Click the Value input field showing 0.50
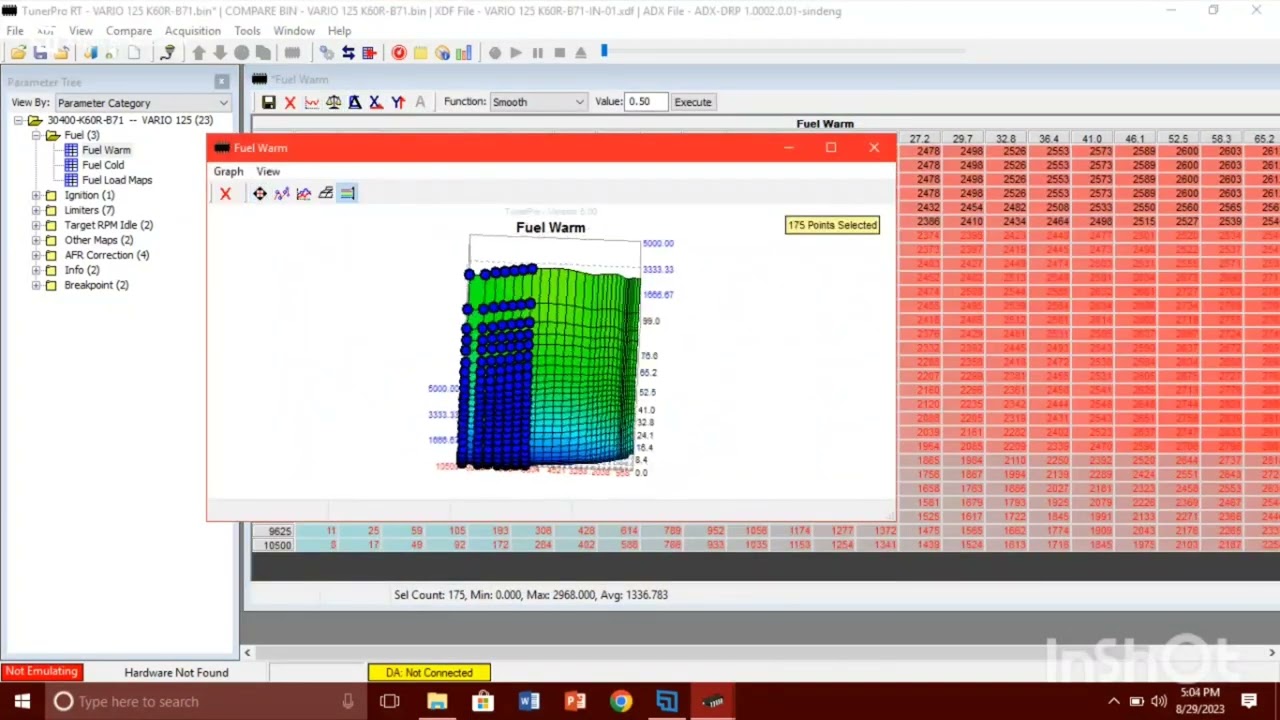This screenshot has height=720, width=1280. coord(645,102)
